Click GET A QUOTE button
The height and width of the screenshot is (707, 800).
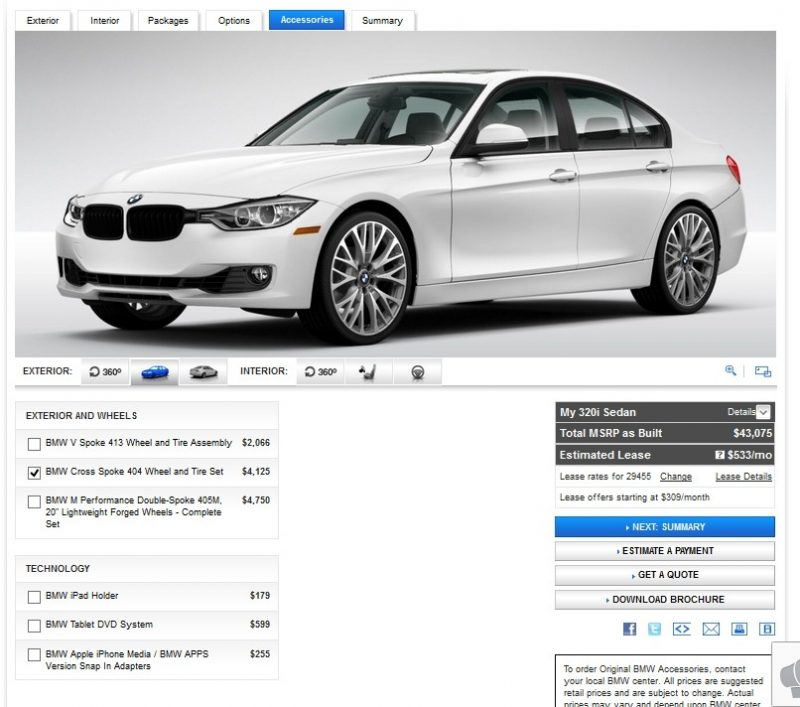(x=665, y=575)
